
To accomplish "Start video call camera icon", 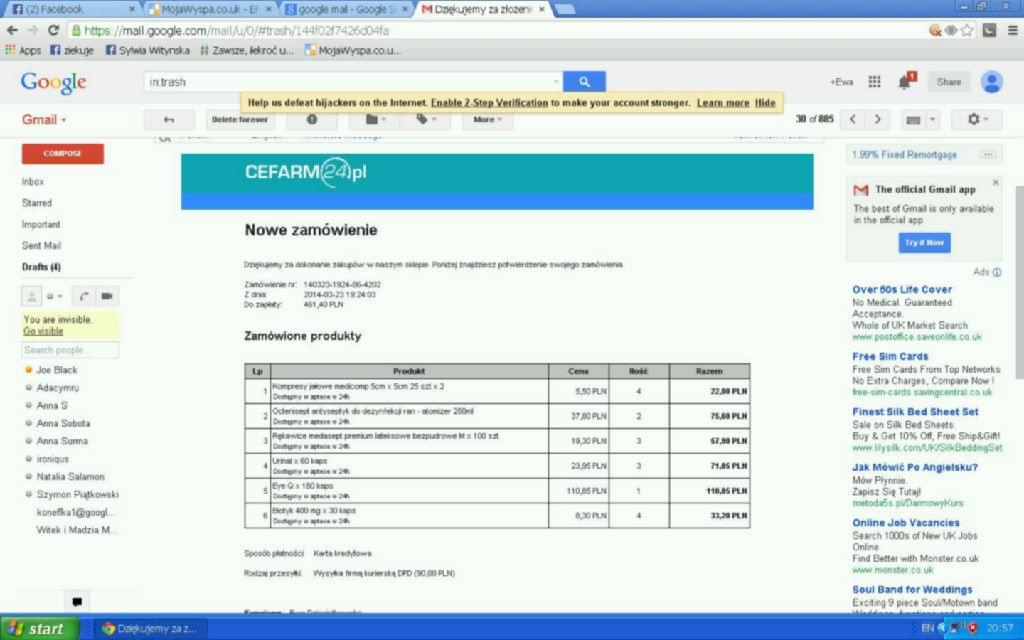I will 106,296.
